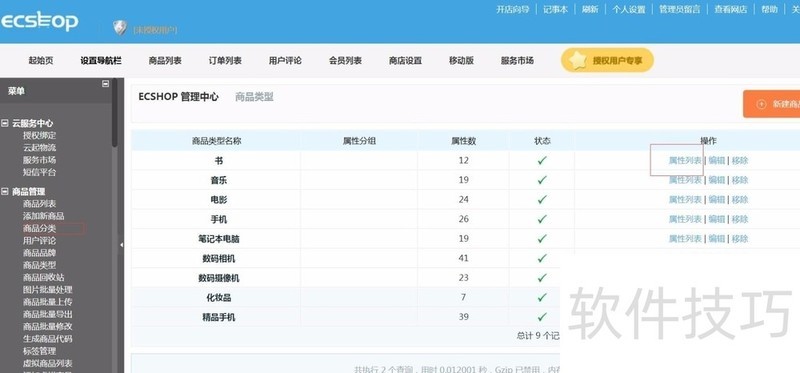The width and height of the screenshot is (800, 373).
Task: Toggle status checkmark for 书
Action: point(542,160)
